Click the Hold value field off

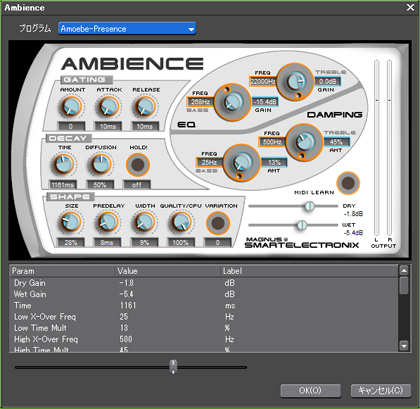coord(137,184)
